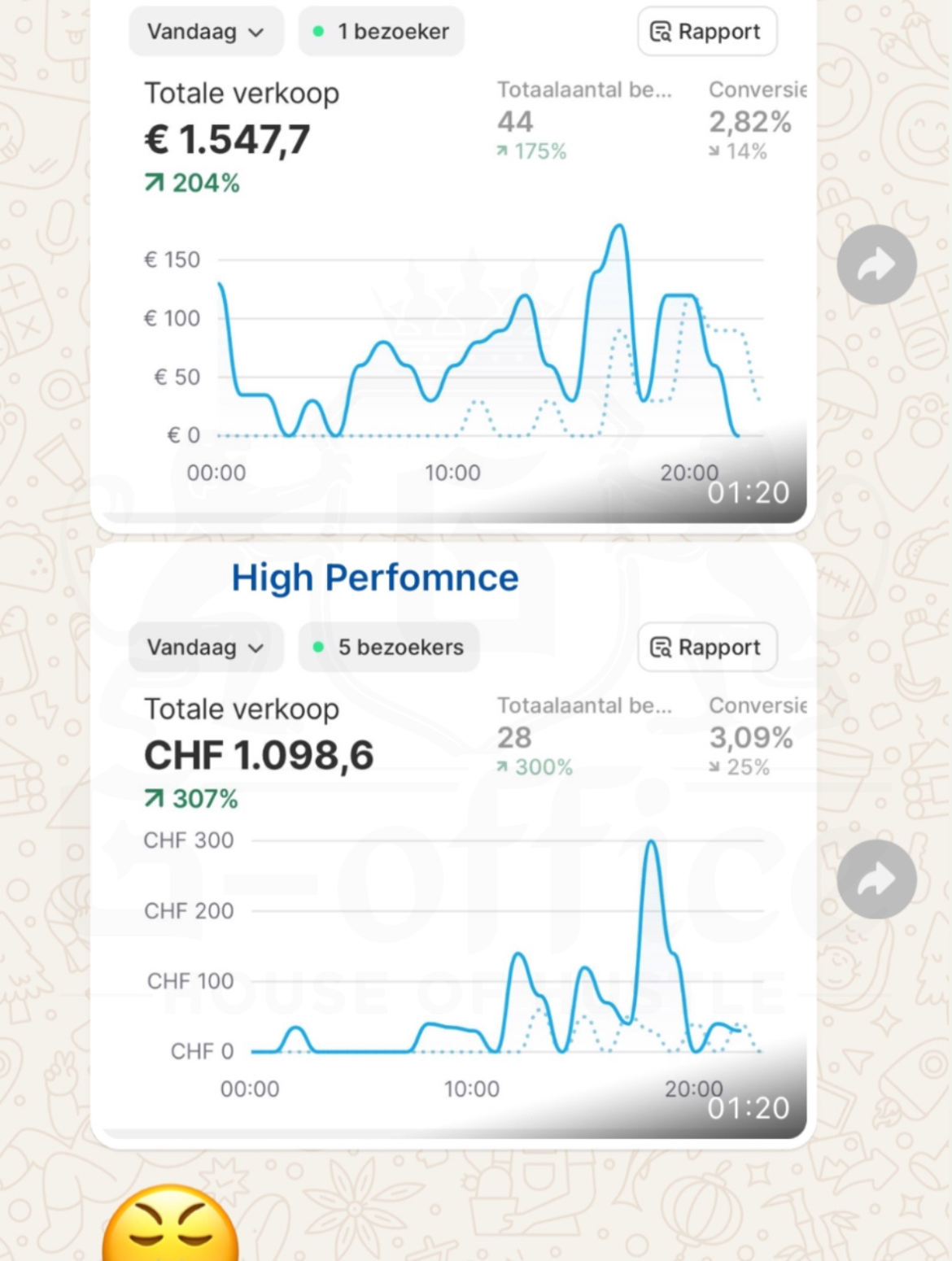Click the report icon in the upper Rapport button
The image size is (952, 1261).
tap(661, 32)
